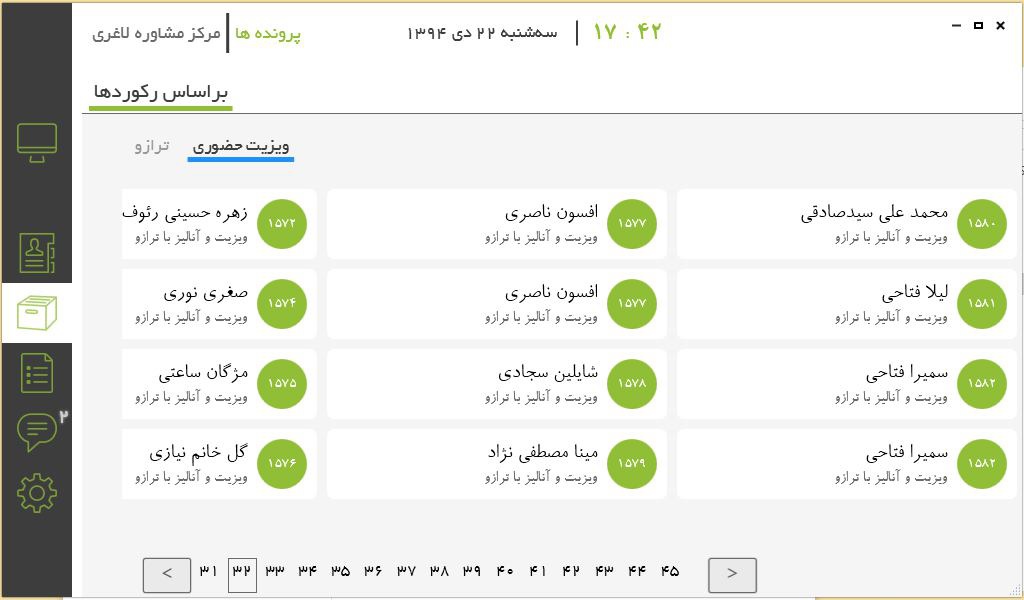Image resolution: width=1024 pixels, height=600 pixels.
Task: Select page 31 in pagination
Action: pyautogui.click(x=208, y=571)
